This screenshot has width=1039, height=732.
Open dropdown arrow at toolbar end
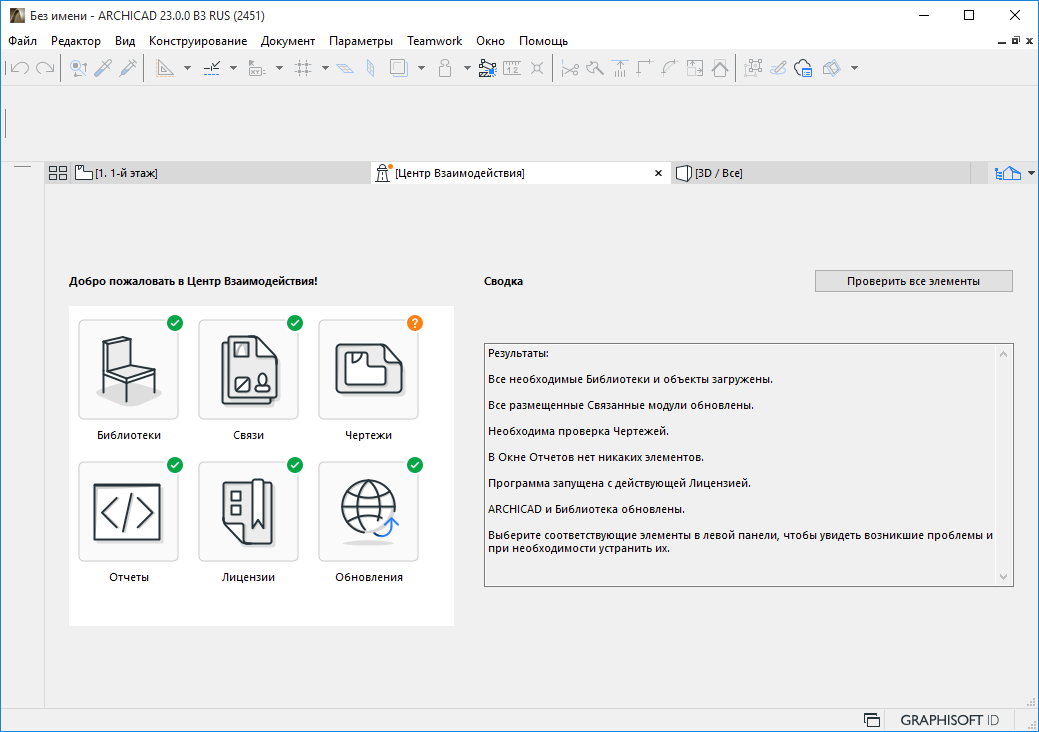coord(854,68)
